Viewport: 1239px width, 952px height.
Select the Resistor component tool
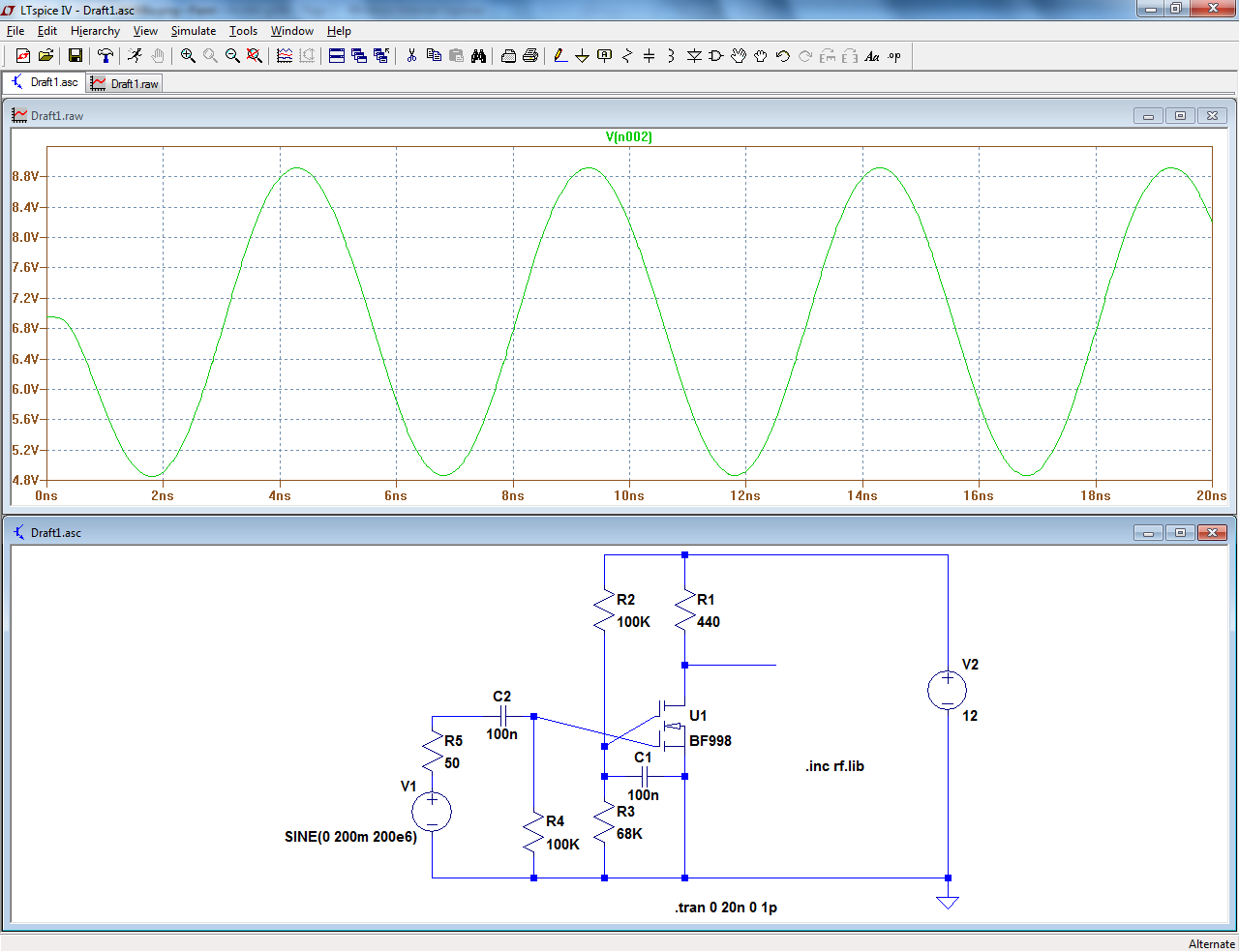tap(626, 56)
